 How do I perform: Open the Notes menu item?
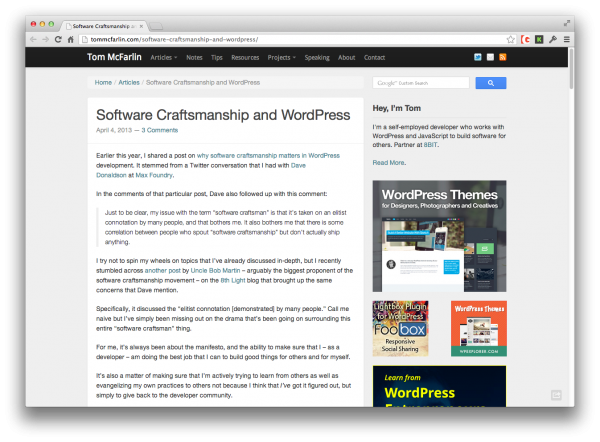(194, 57)
